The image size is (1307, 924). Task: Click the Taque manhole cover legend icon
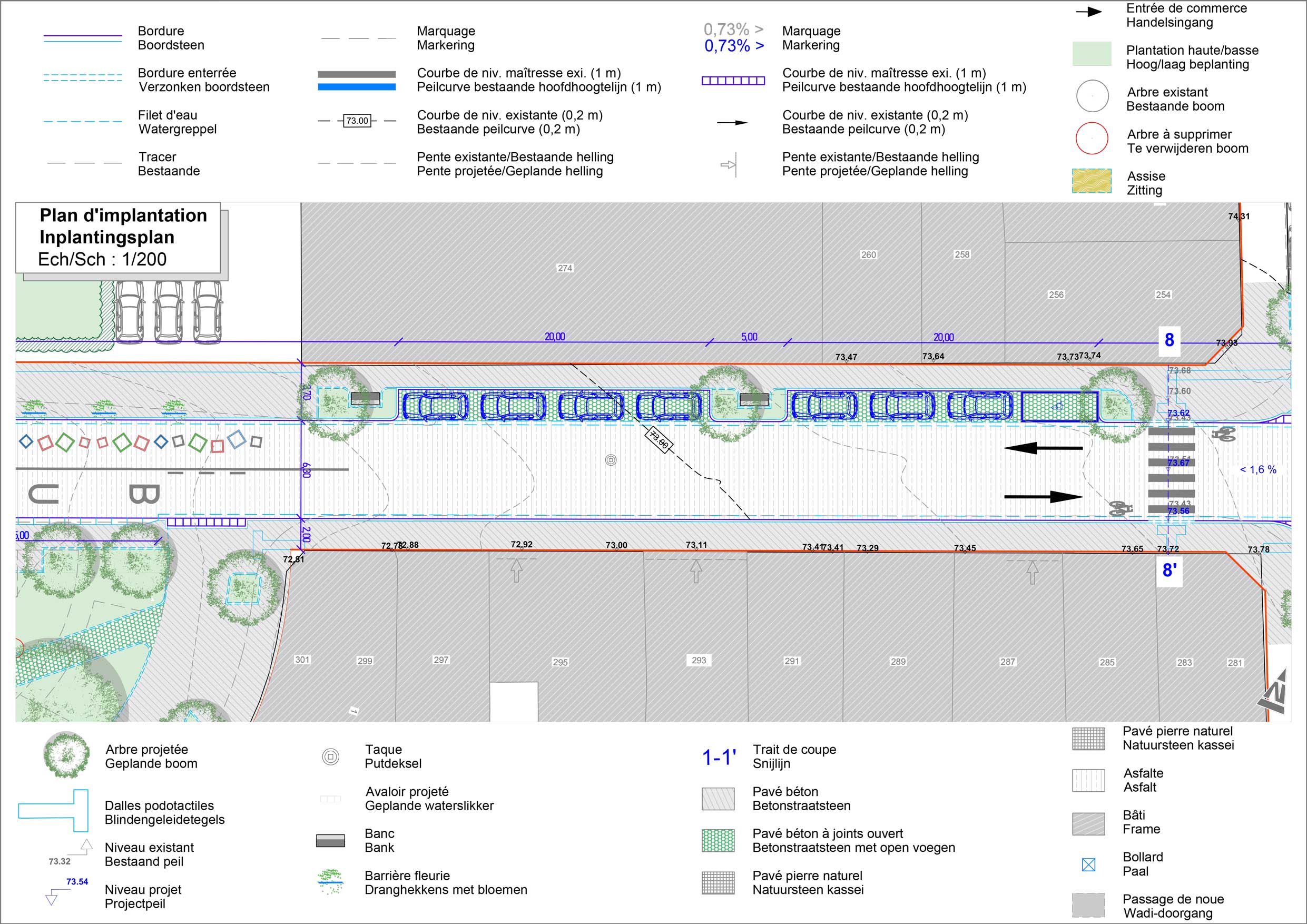click(x=331, y=756)
